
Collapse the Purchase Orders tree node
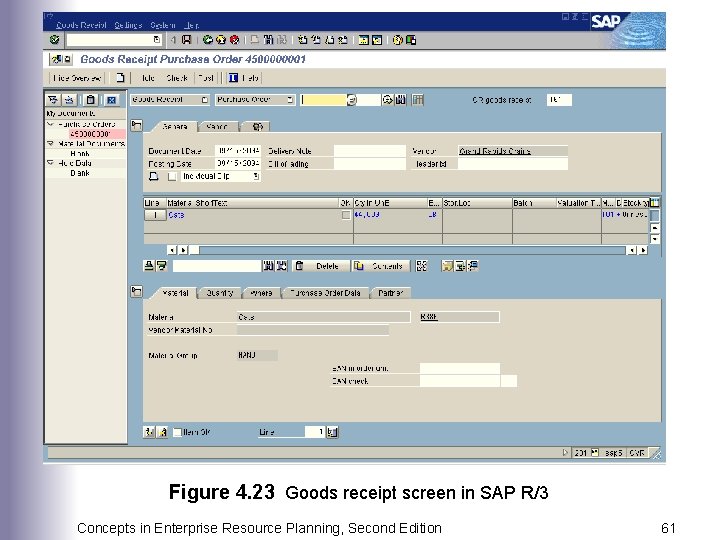[51, 124]
